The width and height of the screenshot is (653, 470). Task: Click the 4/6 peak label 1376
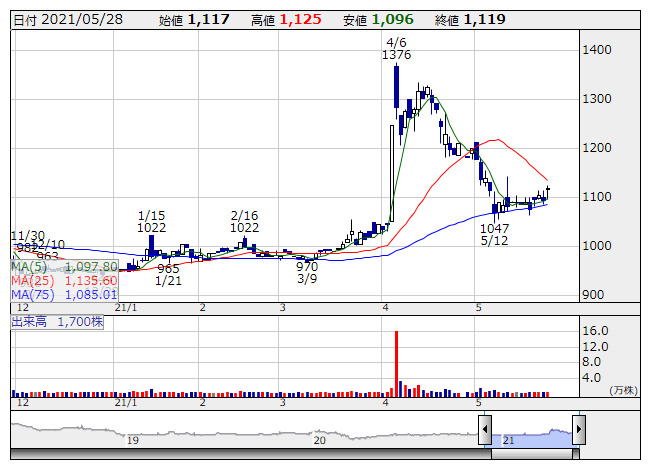click(x=396, y=55)
